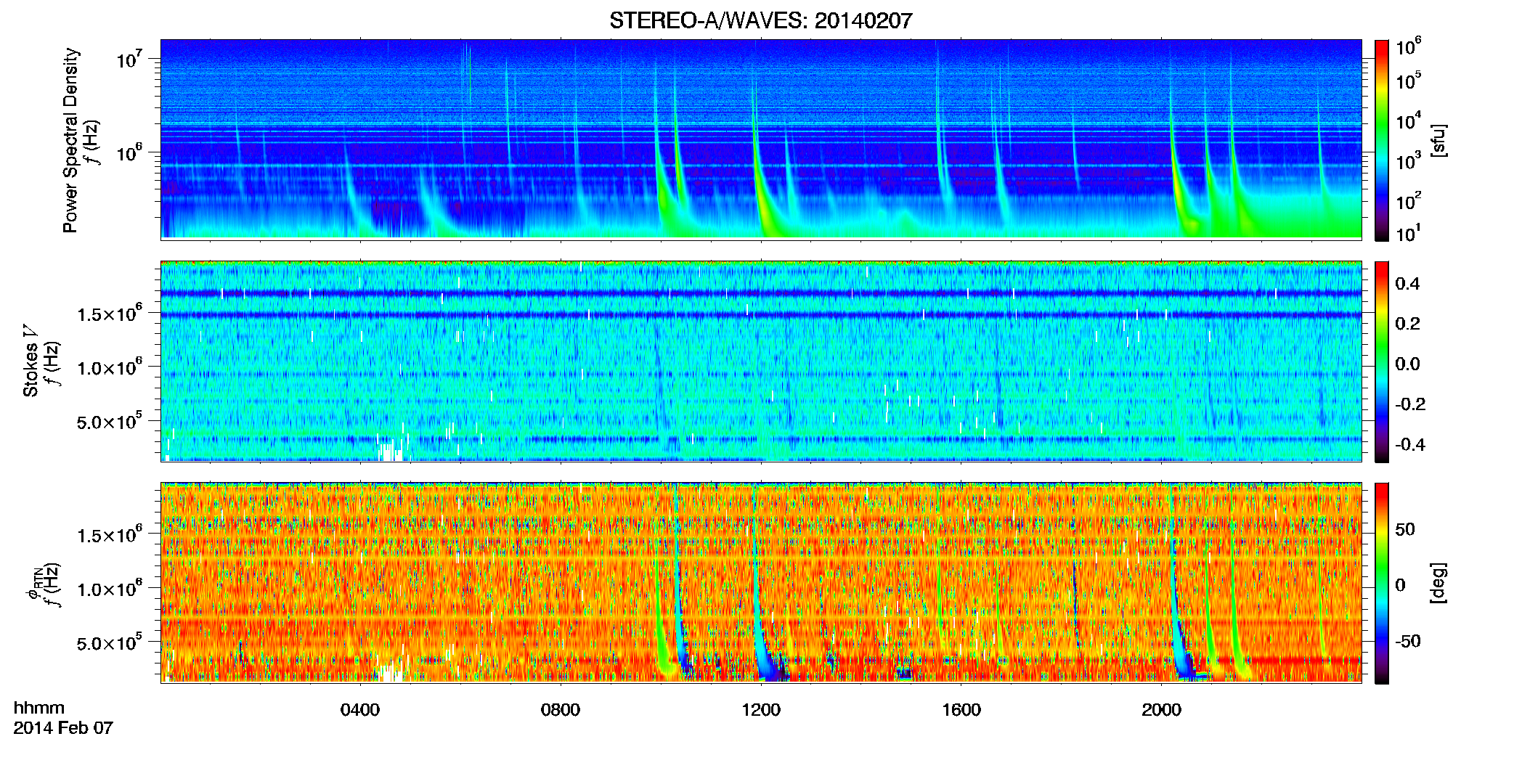The width and height of the screenshot is (1522, 784).
Task: Click the Stokes V colorbar
Action: coord(1382,362)
